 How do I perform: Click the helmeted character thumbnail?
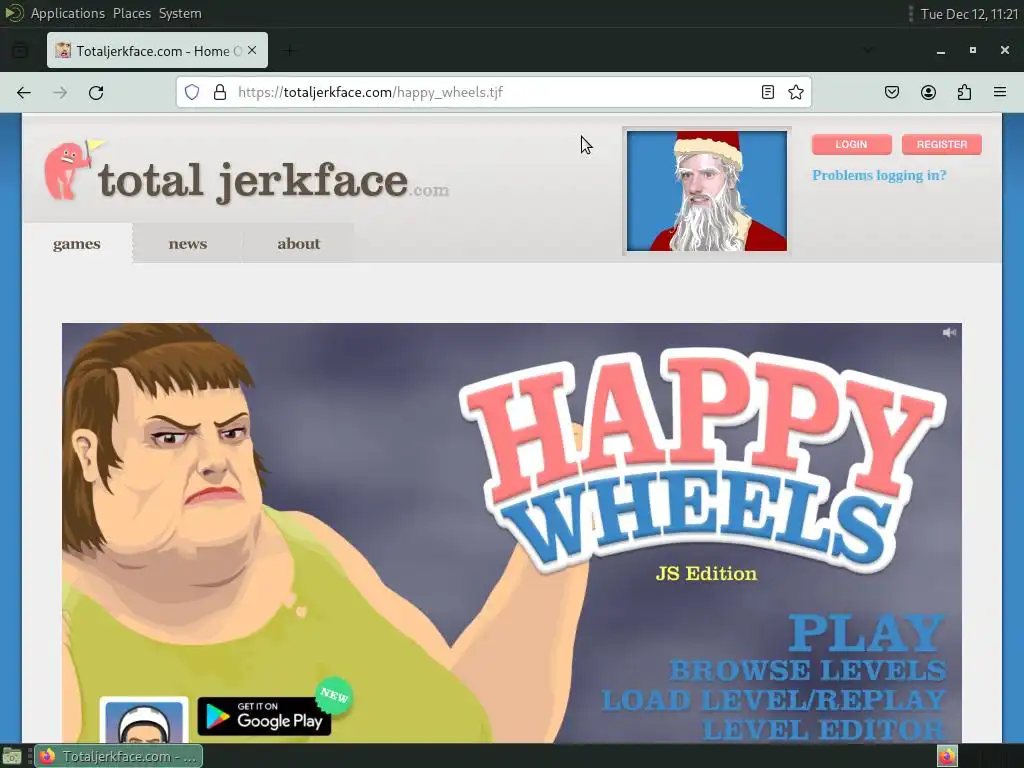point(144,720)
